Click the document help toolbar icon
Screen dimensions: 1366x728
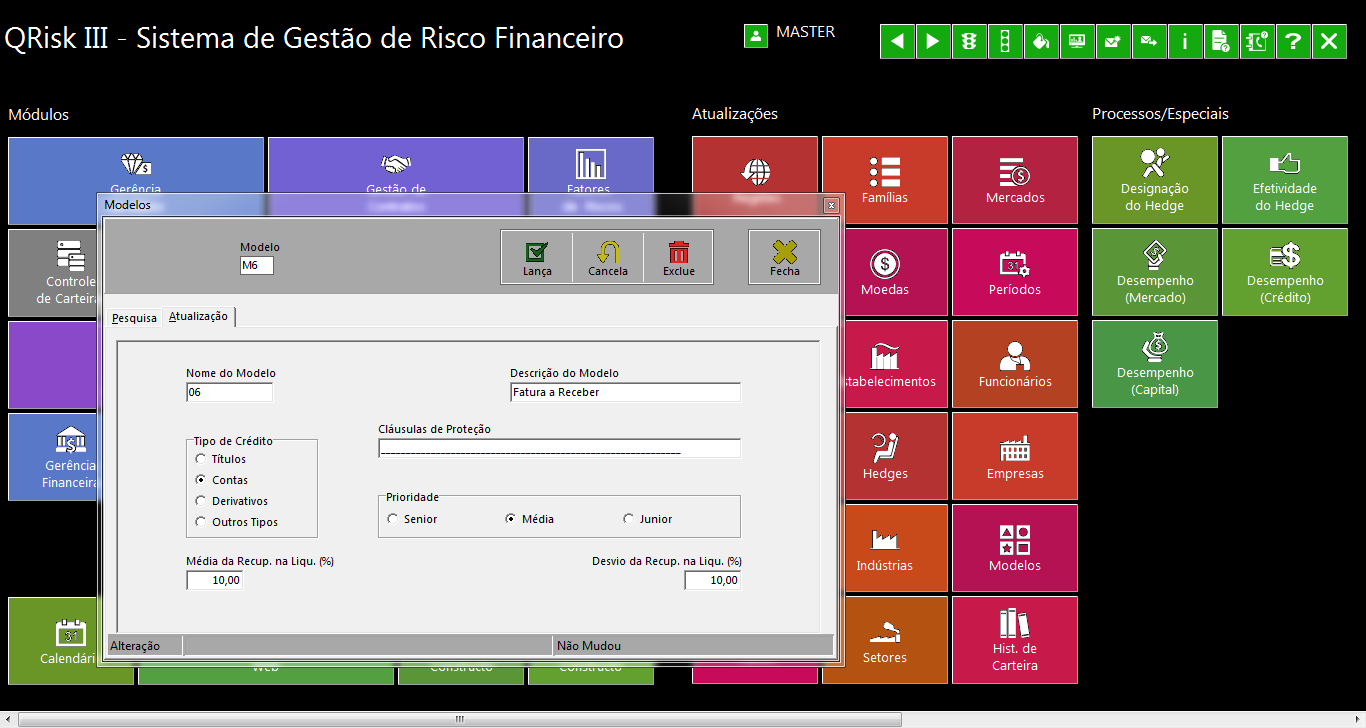coord(1221,41)
